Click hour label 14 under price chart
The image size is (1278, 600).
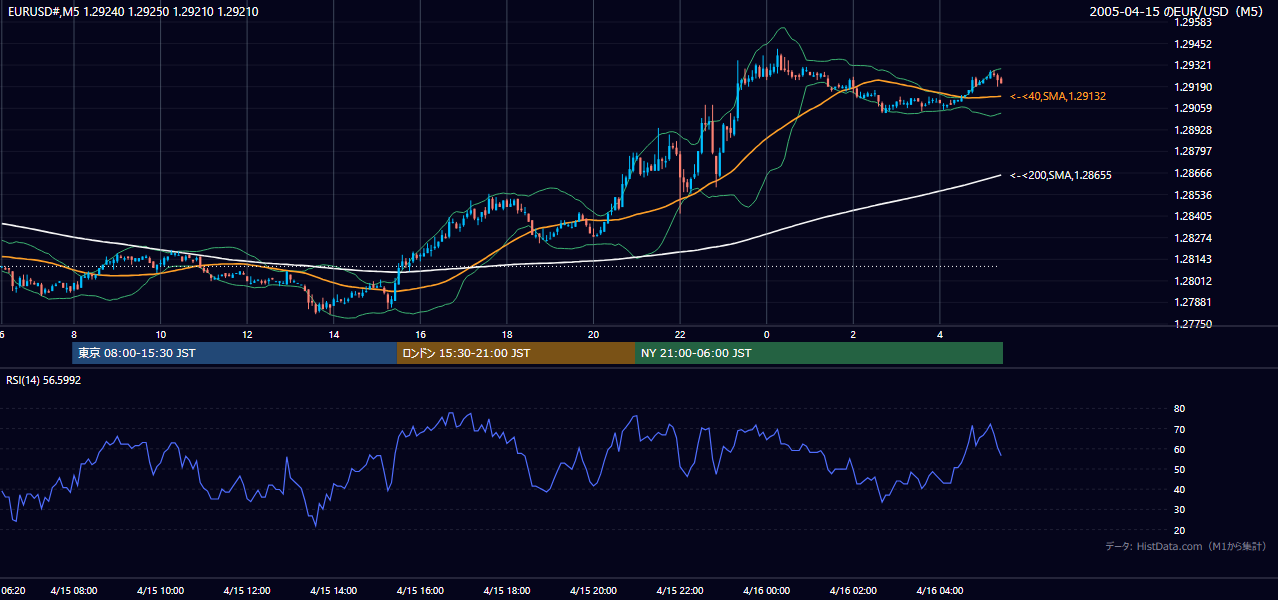click(x=334, y=334)
